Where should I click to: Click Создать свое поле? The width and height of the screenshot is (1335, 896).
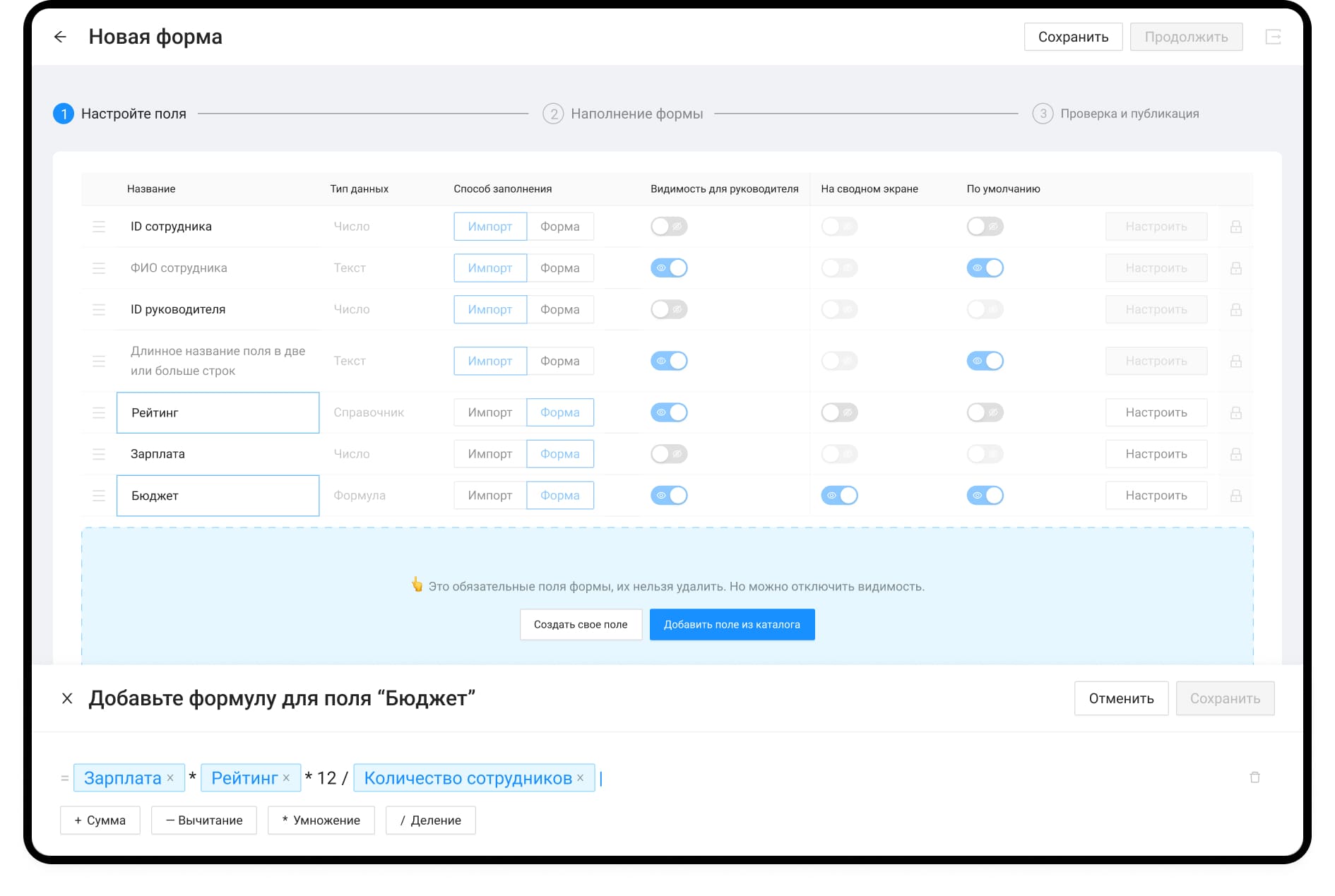(581, 625)
